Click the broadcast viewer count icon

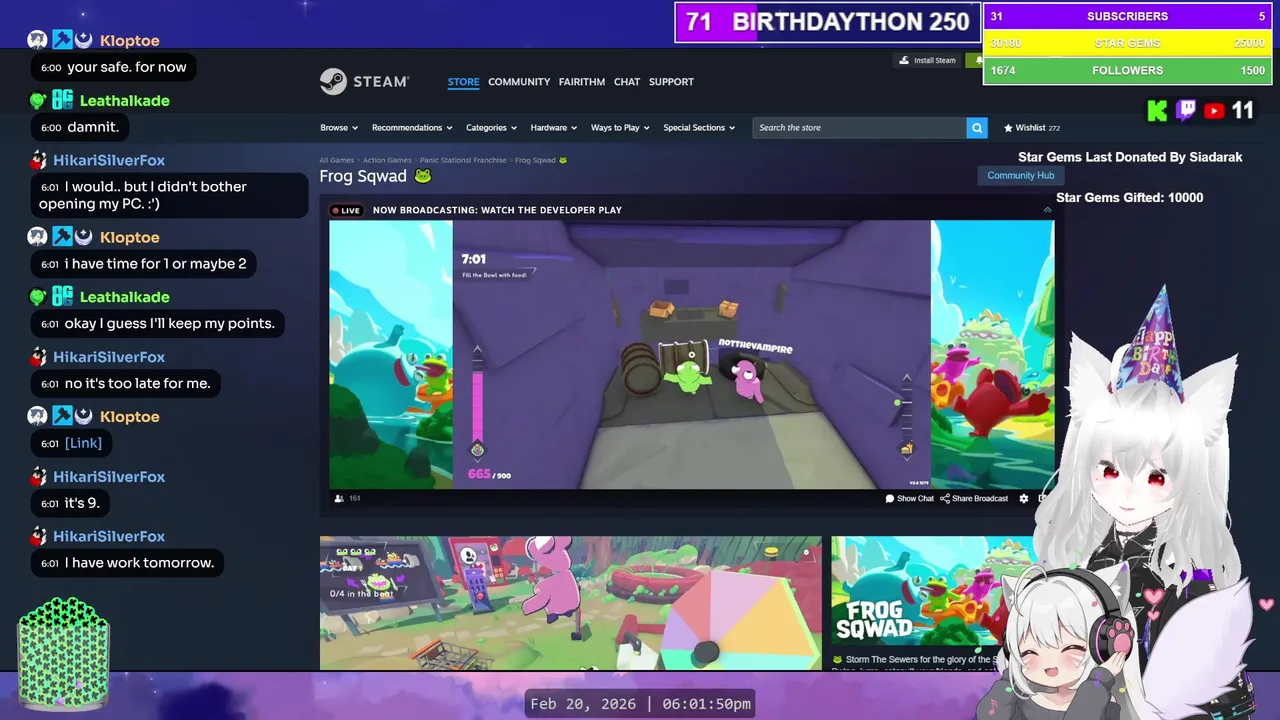[x=339, y=498]
